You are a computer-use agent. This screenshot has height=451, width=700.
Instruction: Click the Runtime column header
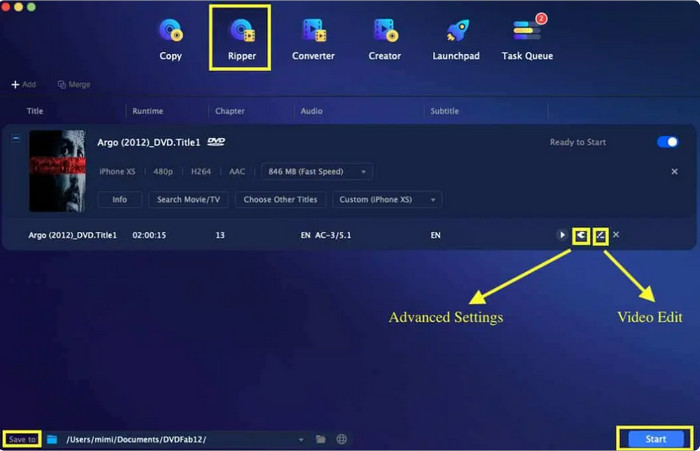pyautogui.click(x=147, y=111)
